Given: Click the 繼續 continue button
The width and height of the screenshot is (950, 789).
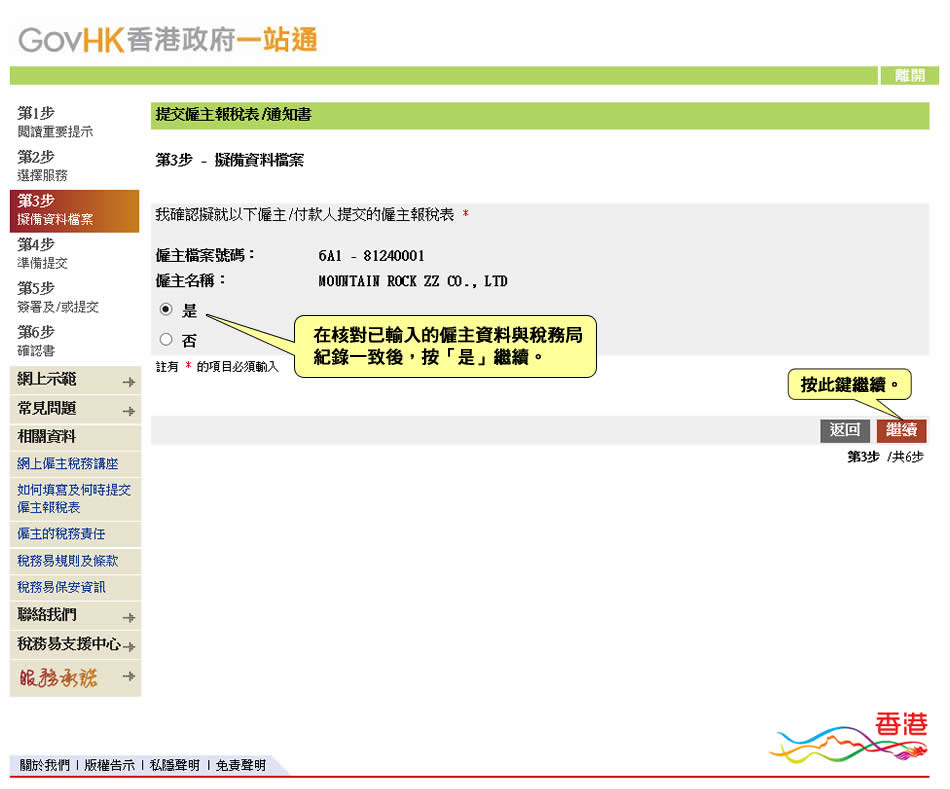Looking at the screenshot, I should (901, 430).
